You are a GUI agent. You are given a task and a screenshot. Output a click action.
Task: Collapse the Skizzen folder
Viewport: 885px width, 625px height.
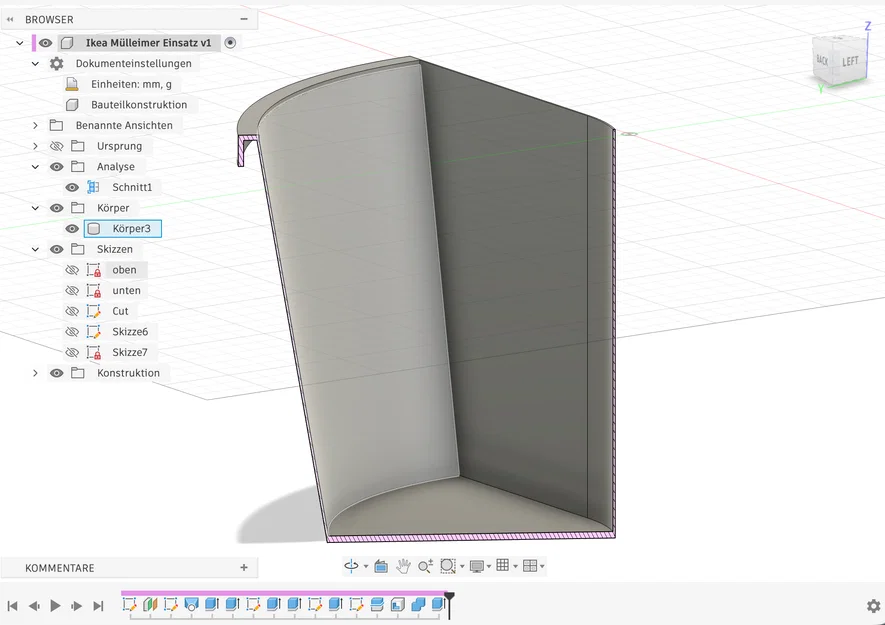click(x=35, y=249)
